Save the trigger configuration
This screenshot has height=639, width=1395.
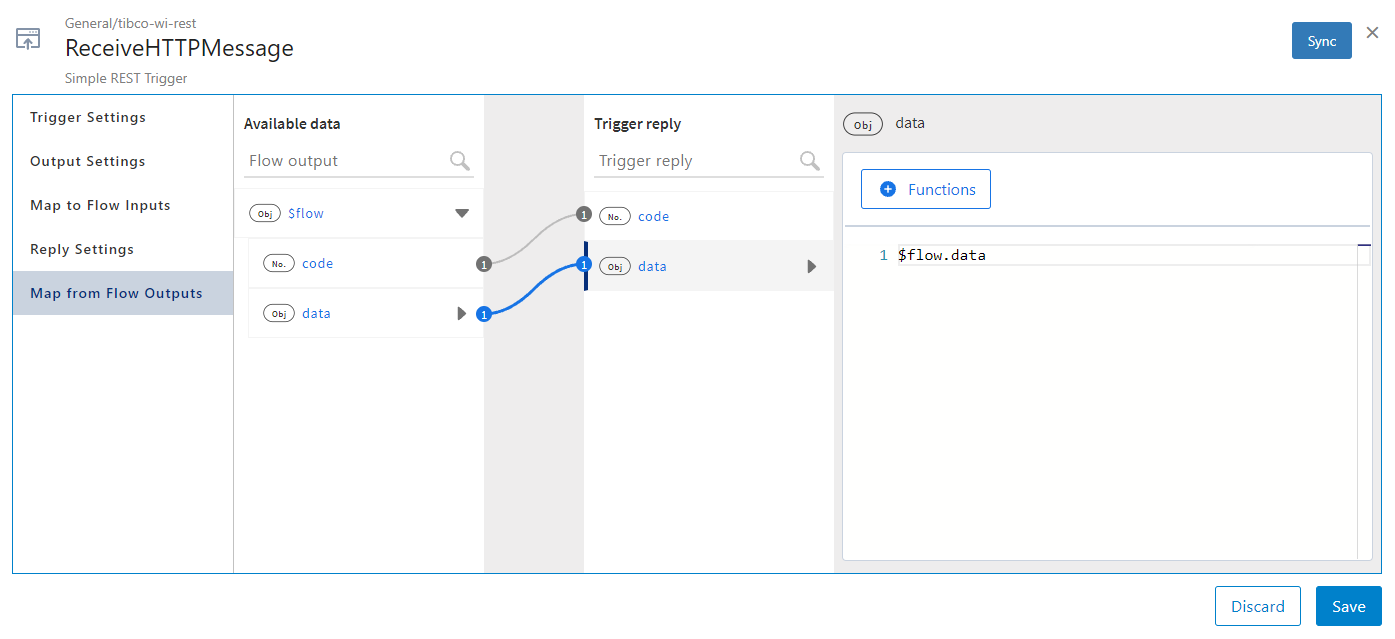pos(1348,606)
